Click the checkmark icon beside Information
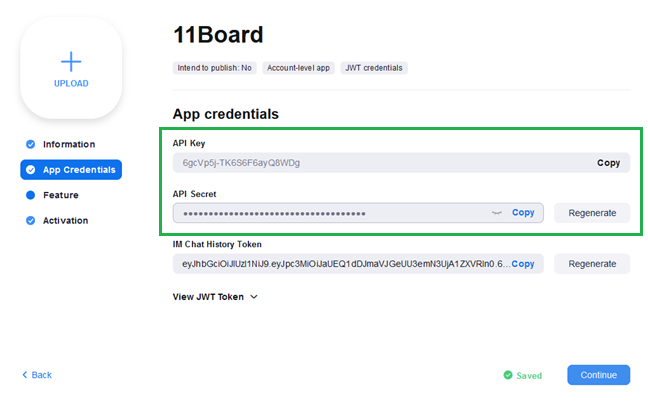The height and width of the screenshot is (401, 648). click(31, 144)
